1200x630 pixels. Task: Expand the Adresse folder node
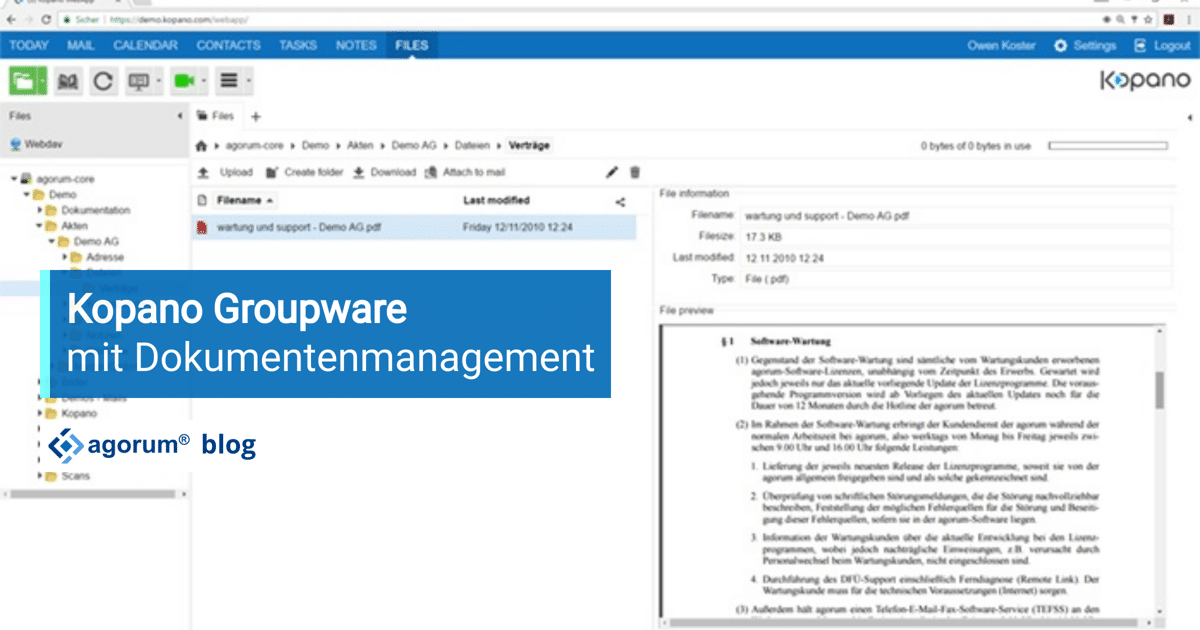pyautogui.click(x=63, y=257)
